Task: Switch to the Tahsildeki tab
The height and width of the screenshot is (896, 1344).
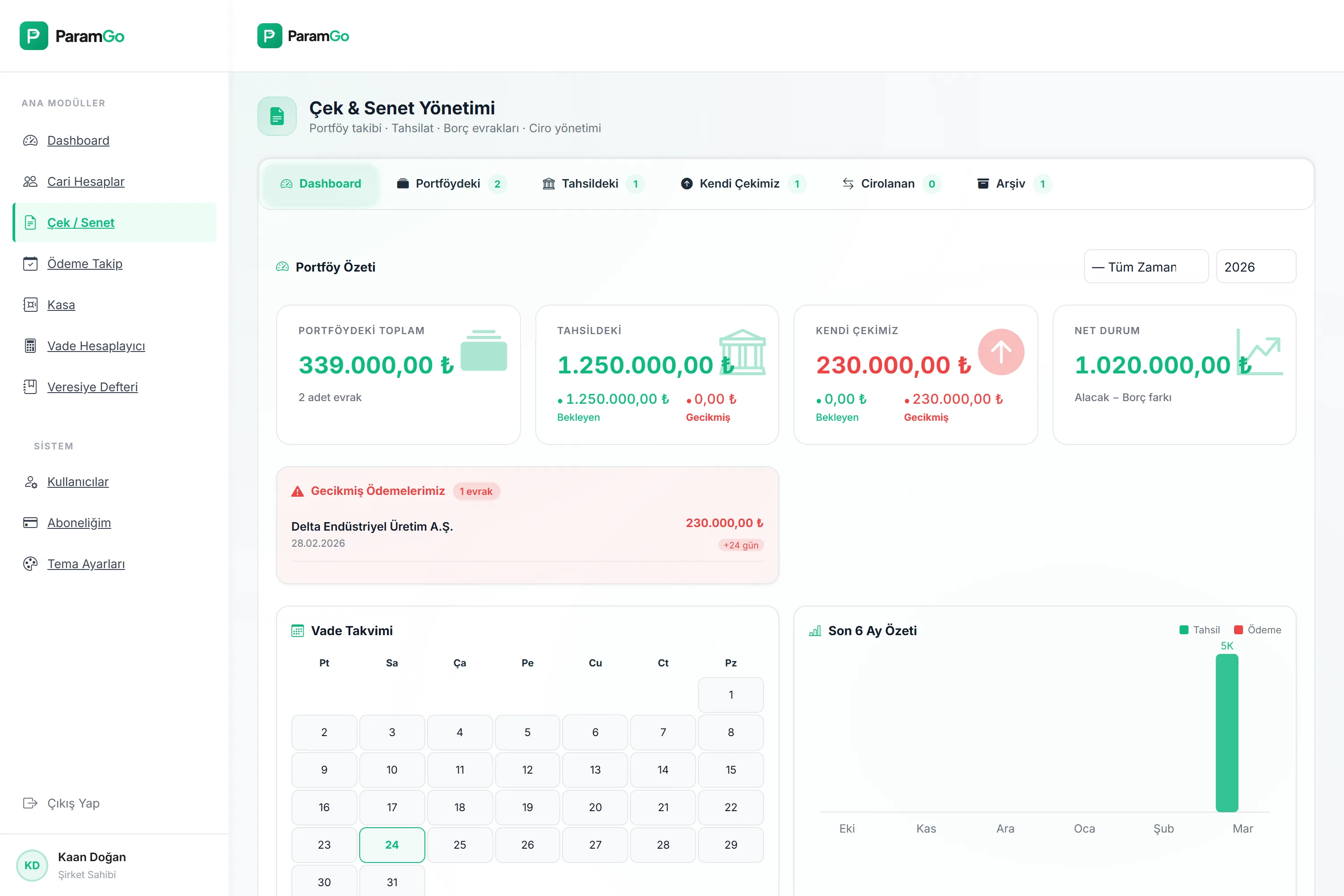Action: coord(592,184)
